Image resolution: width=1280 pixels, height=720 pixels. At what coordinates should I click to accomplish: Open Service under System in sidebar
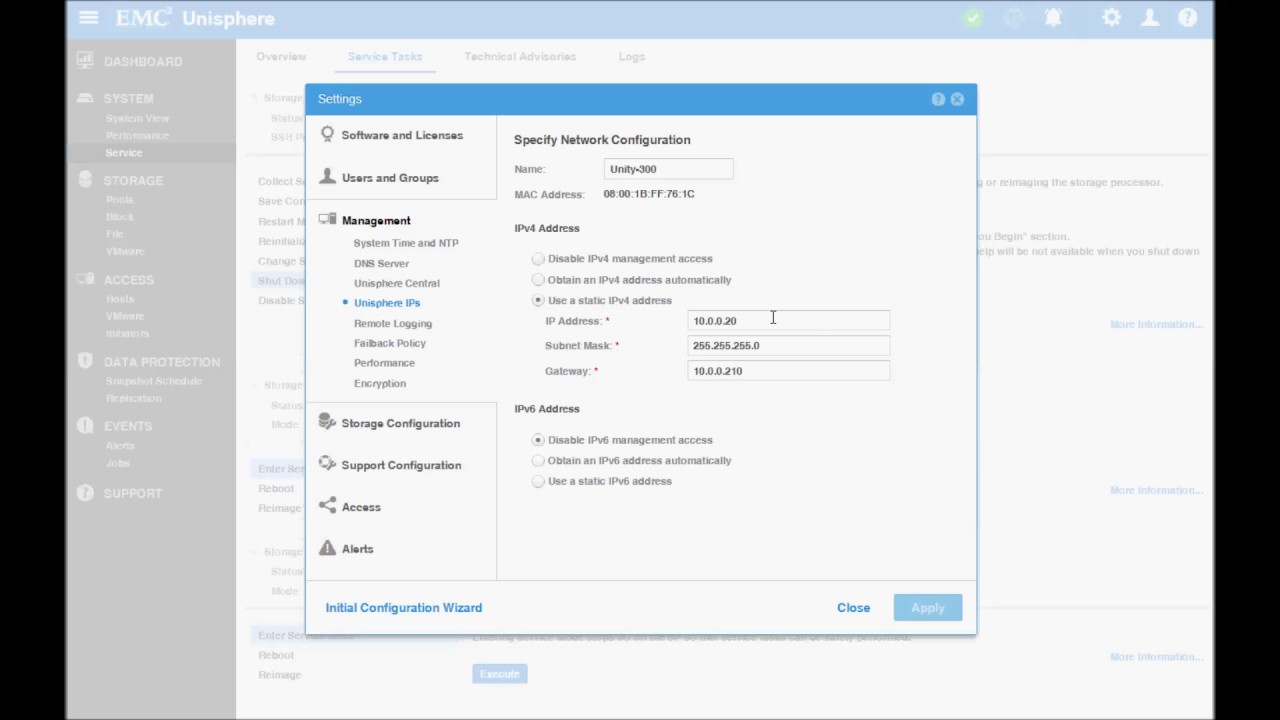[124, 153]
